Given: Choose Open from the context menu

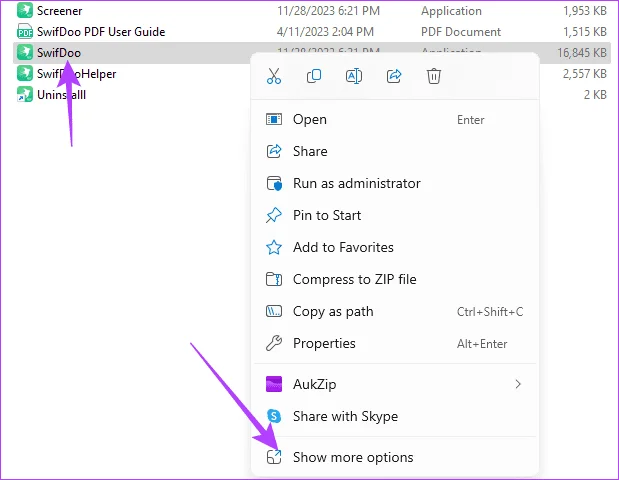Looking at the screenshot, I should (395, 120).
